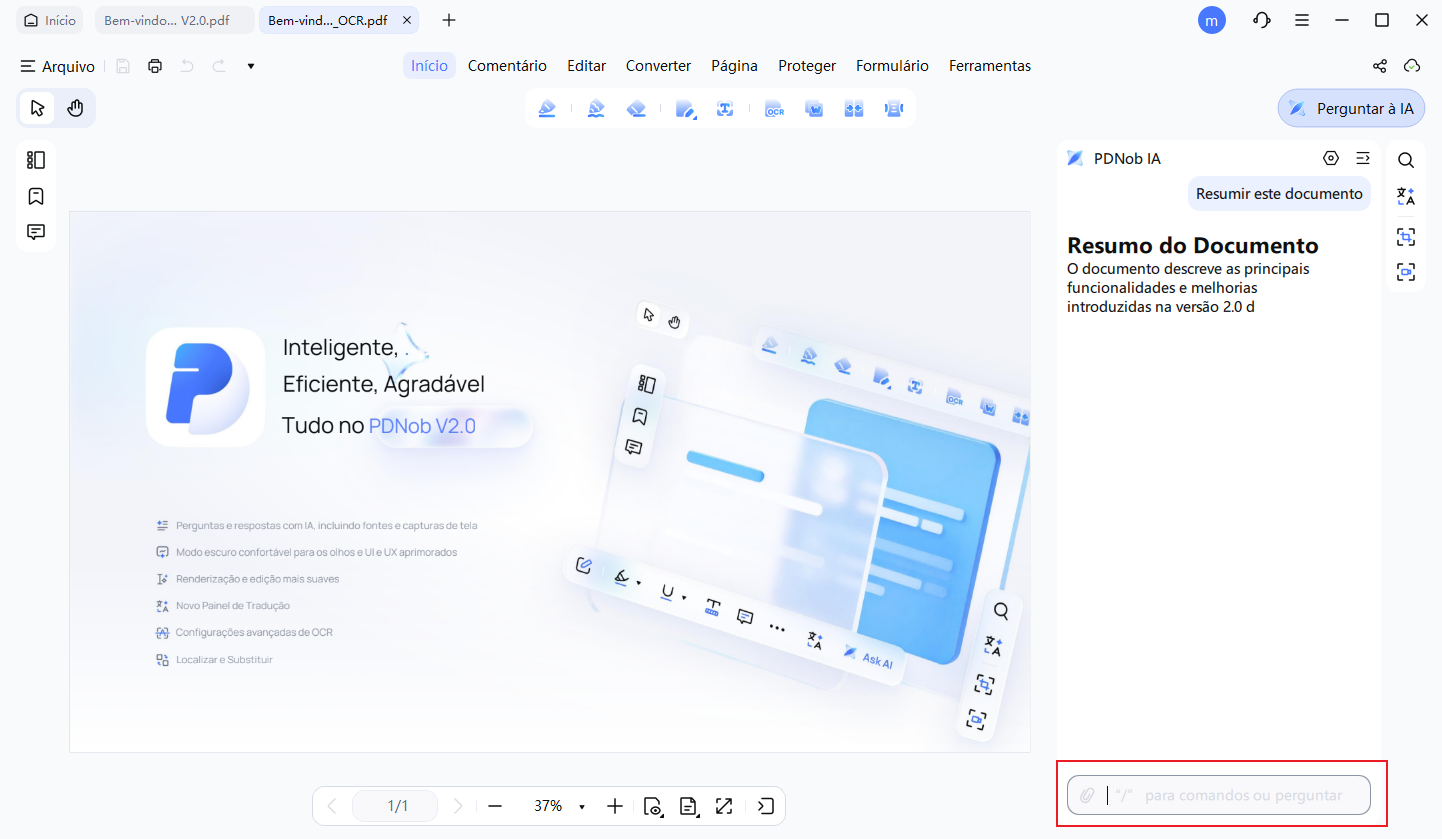Open the bookmarks panel in left sidebar

point(37,196)
